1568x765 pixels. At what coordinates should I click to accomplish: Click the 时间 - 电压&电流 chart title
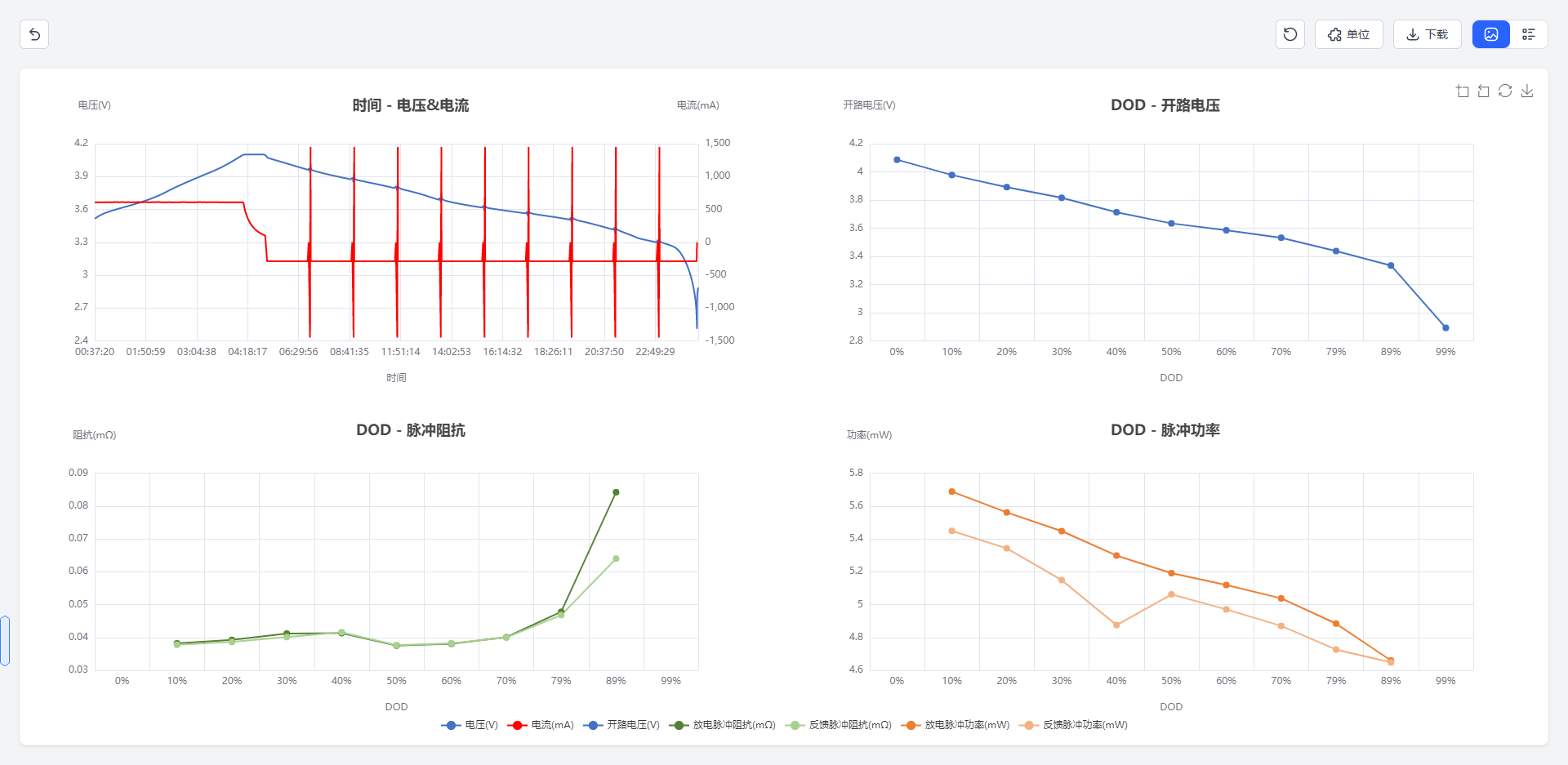point(411,105)
